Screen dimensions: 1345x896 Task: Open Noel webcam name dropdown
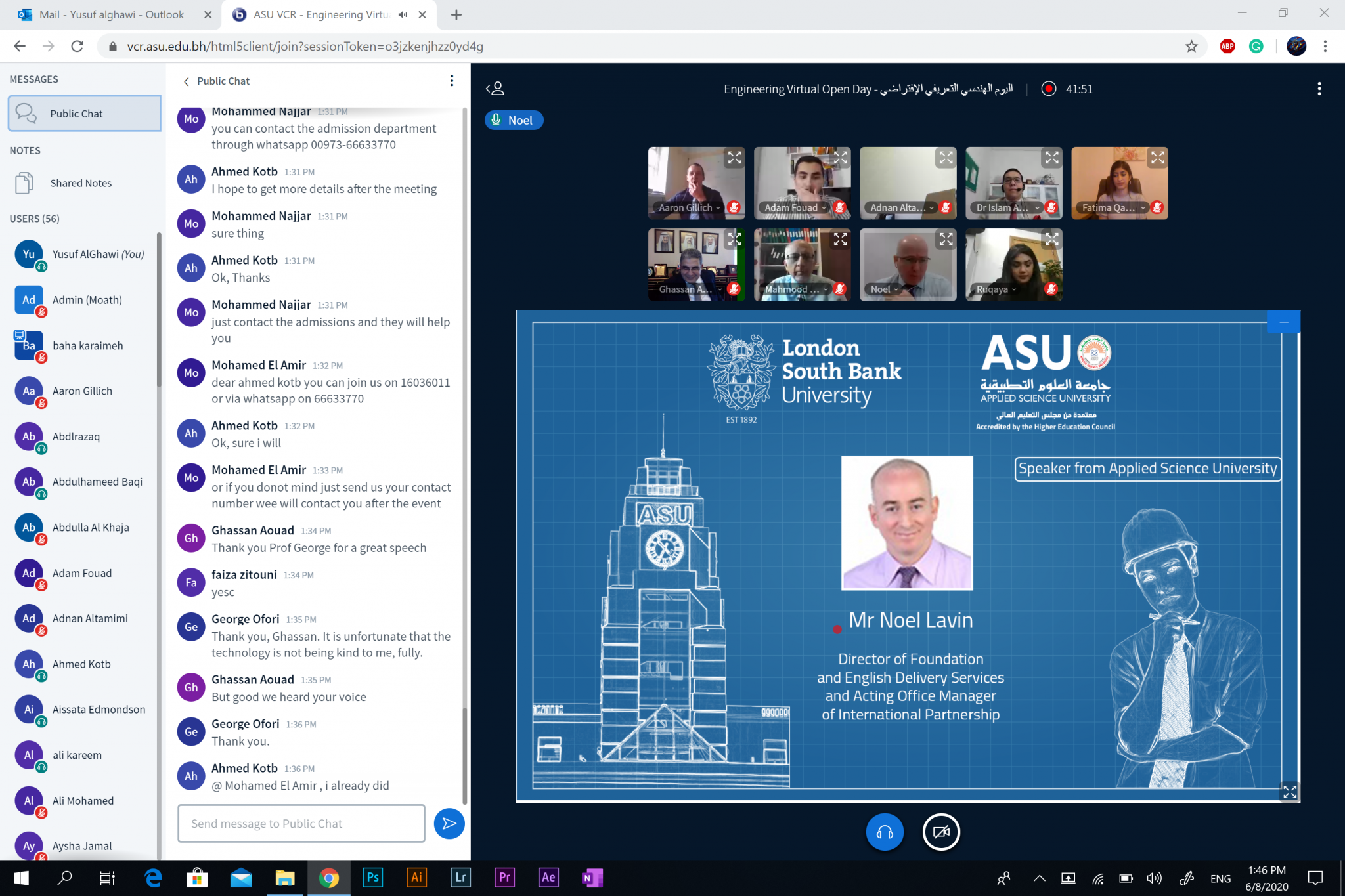point(884,289)
